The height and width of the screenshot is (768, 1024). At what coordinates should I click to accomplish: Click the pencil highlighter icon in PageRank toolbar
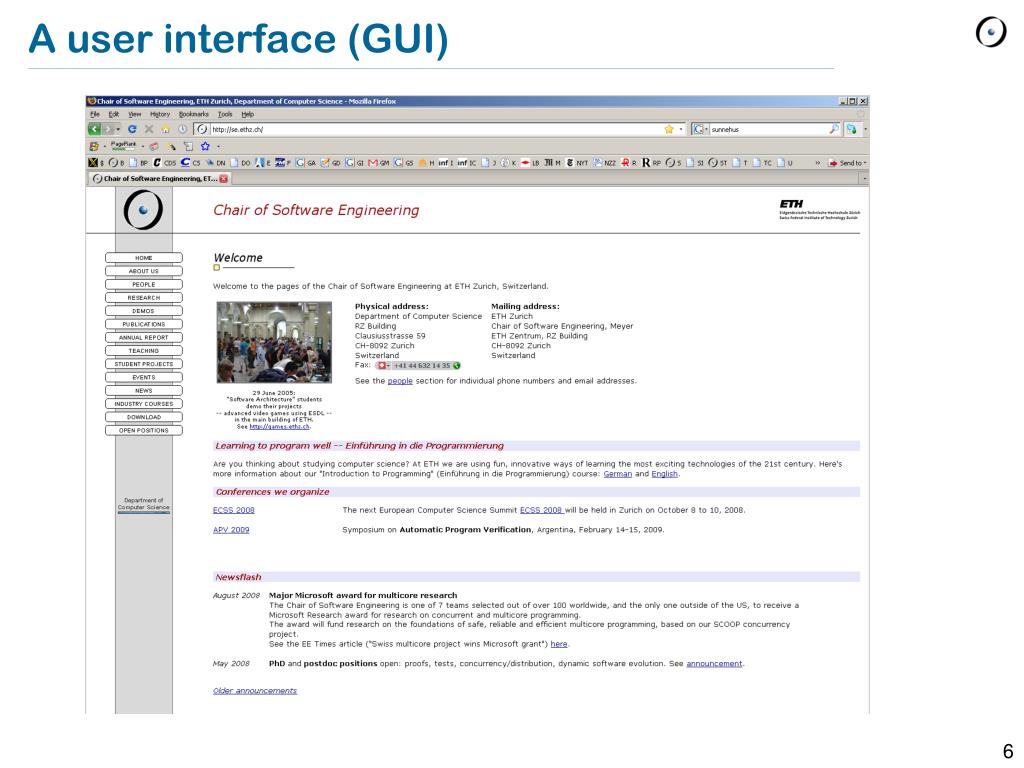coord(172,147)
